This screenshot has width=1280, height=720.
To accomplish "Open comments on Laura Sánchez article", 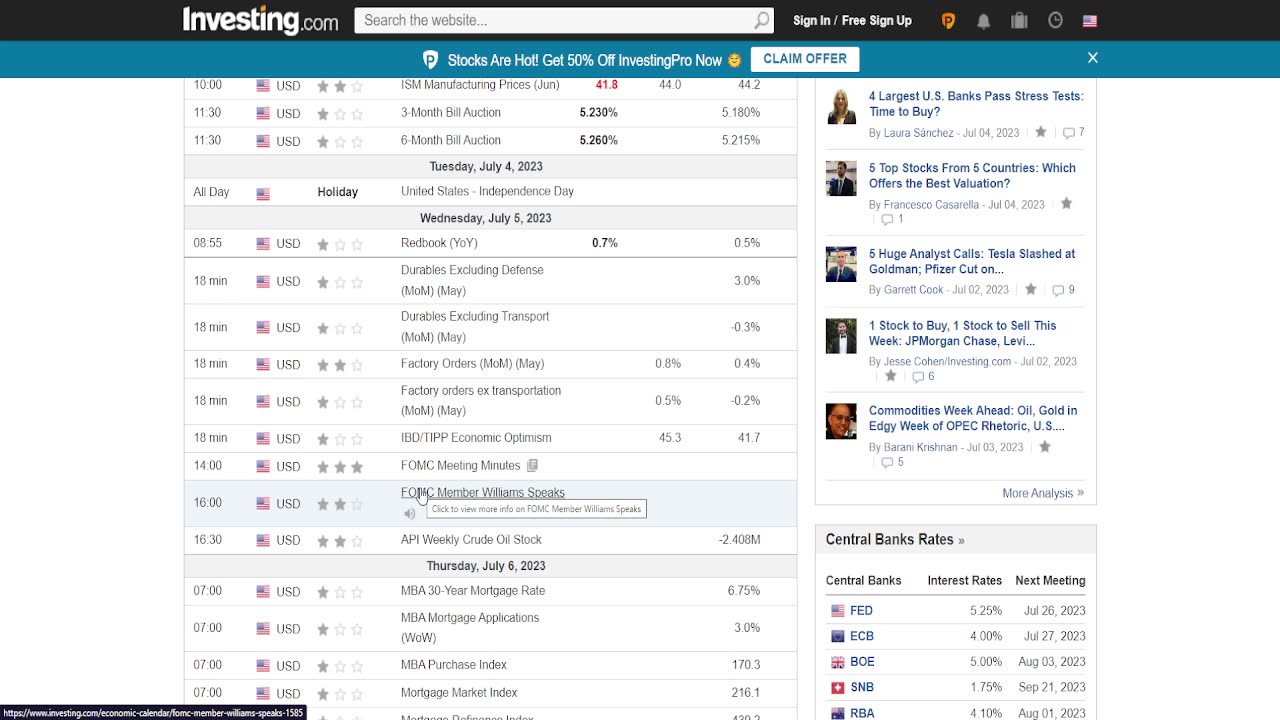I will pos(1073,132).
